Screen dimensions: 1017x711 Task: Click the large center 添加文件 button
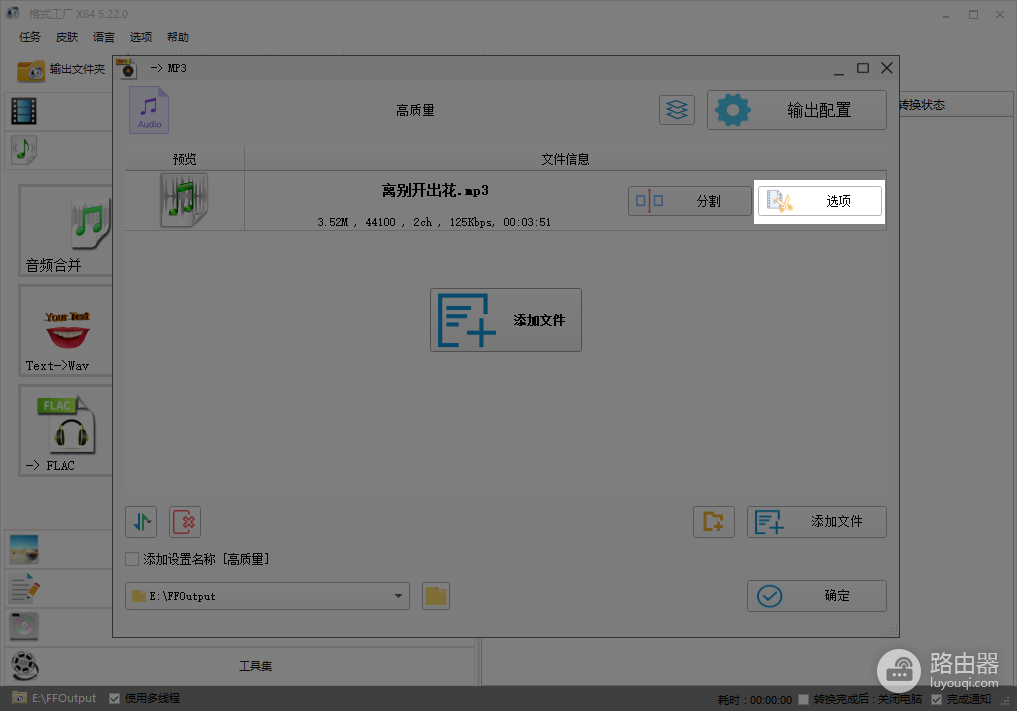(x=506, y=320)
